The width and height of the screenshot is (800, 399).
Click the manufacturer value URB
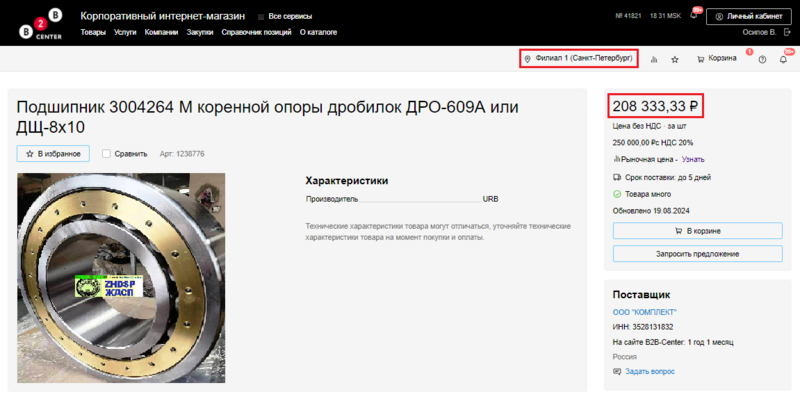tap(490, 200)
